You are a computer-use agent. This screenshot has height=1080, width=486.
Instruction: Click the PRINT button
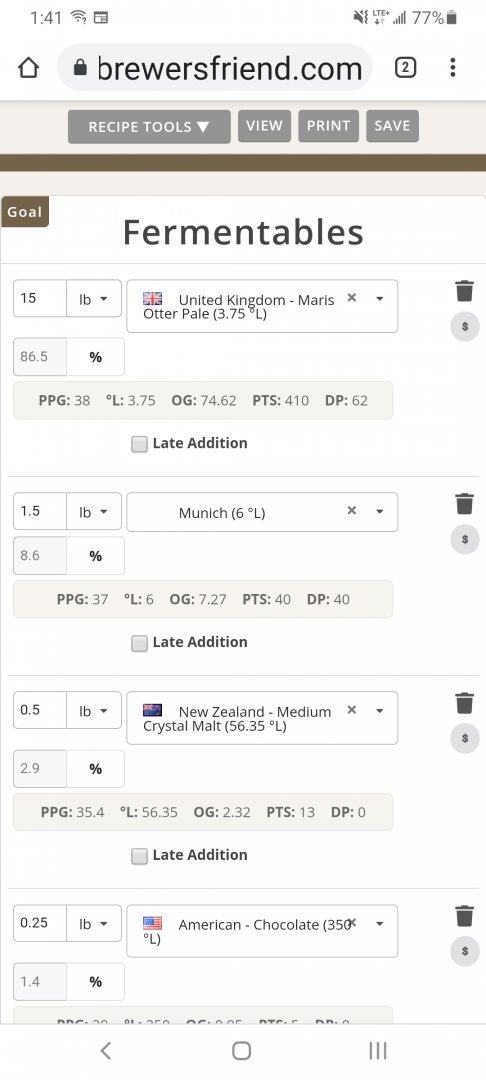[328, 126]
